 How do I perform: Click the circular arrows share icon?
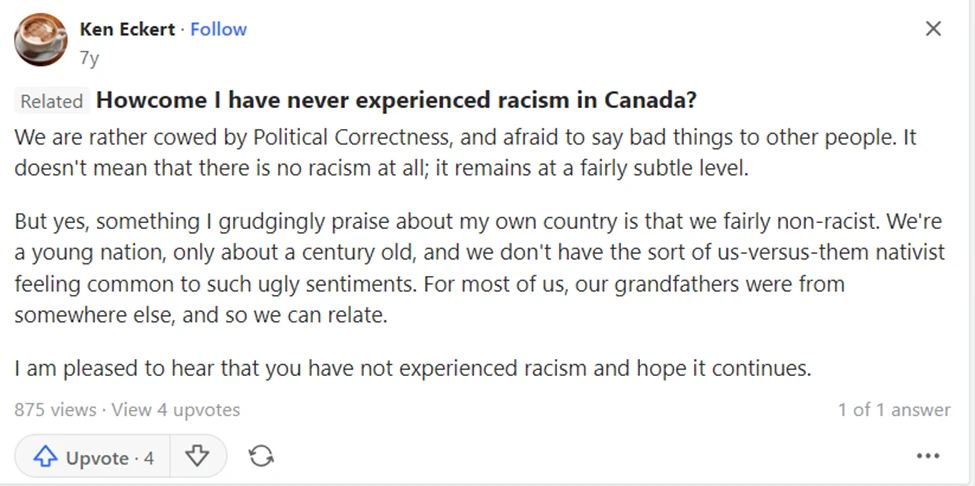point(261,457)
